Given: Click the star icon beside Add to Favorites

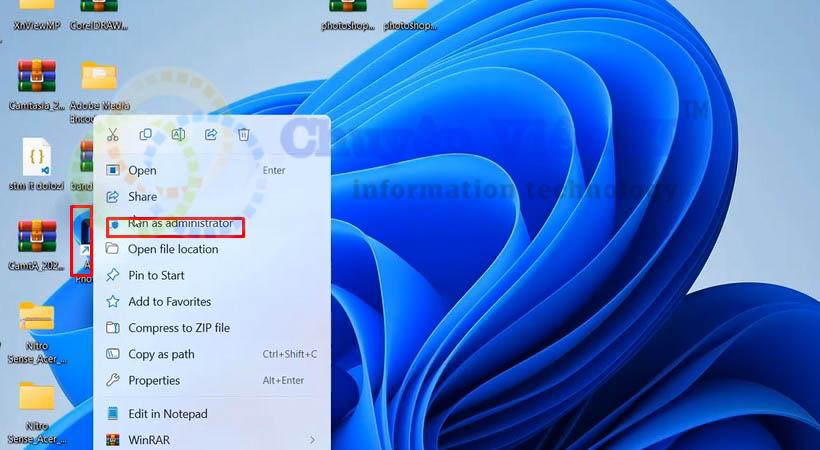Looking at the screenshot, I should [x=112, y=301].
